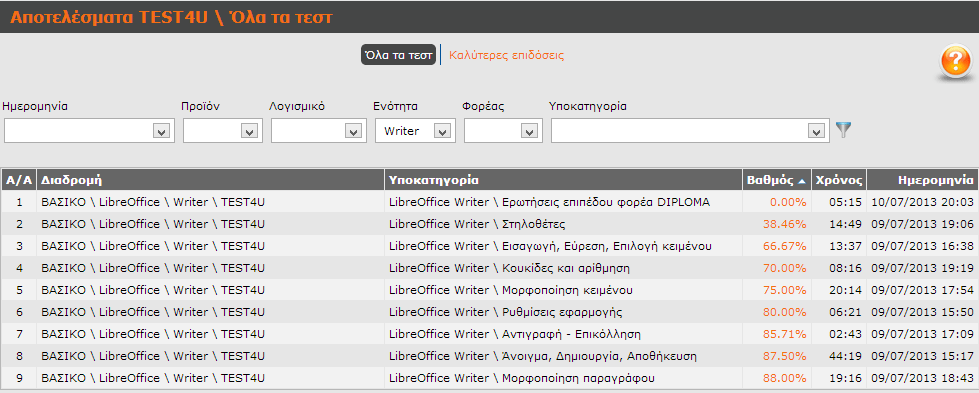This screenshot has width=979, height=393.
Task: Click the orange help question mark icon
Action: point(956,62)
